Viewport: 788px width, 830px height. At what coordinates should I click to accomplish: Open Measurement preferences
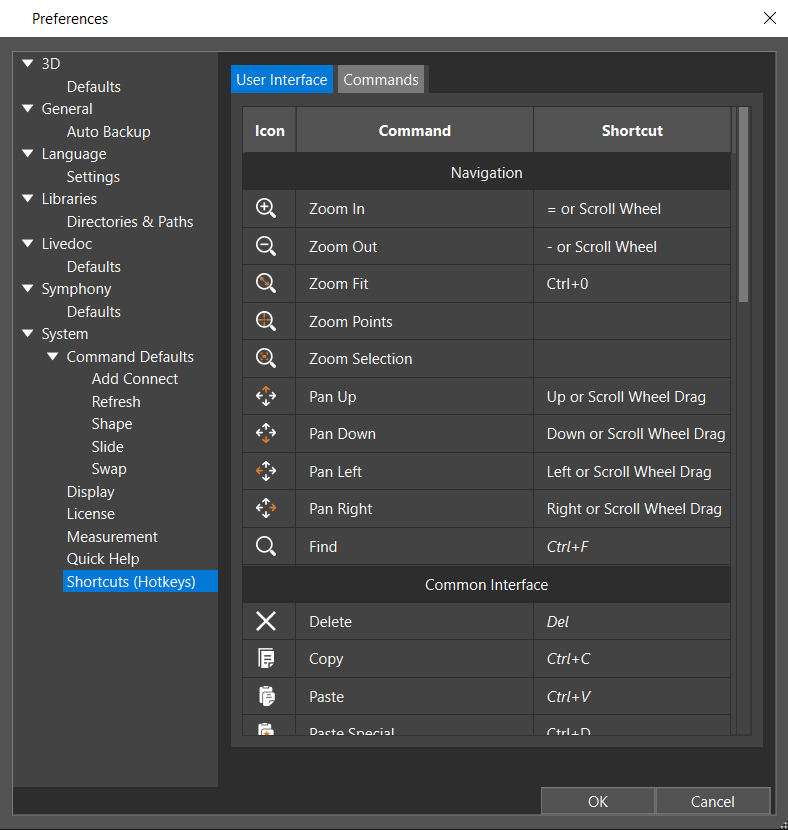point(112,536)
